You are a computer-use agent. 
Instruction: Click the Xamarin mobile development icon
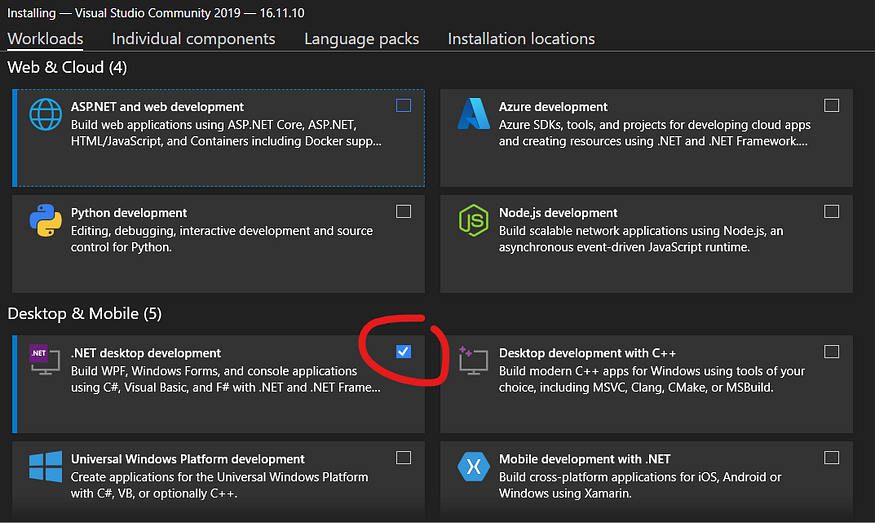(x=473, y=466)
